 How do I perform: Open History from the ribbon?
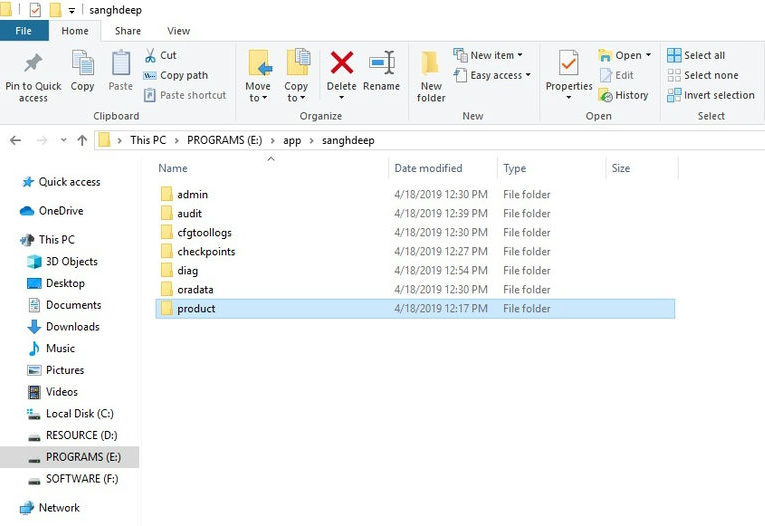pos(624,95)
